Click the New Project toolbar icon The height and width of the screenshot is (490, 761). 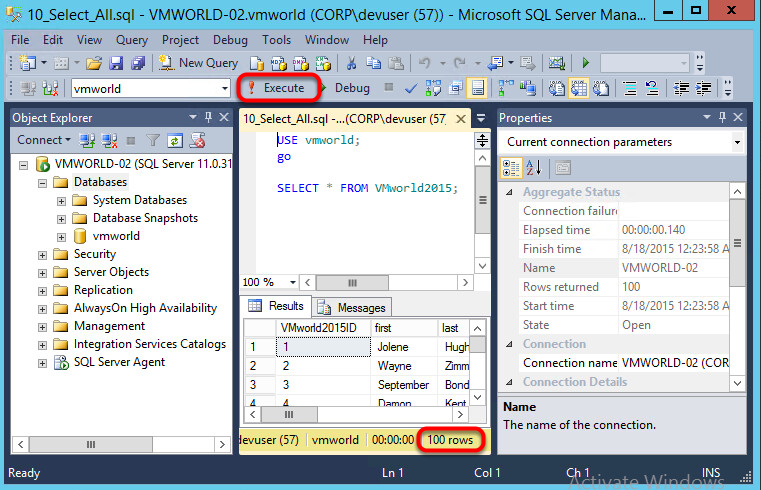(x=28, y=63)
